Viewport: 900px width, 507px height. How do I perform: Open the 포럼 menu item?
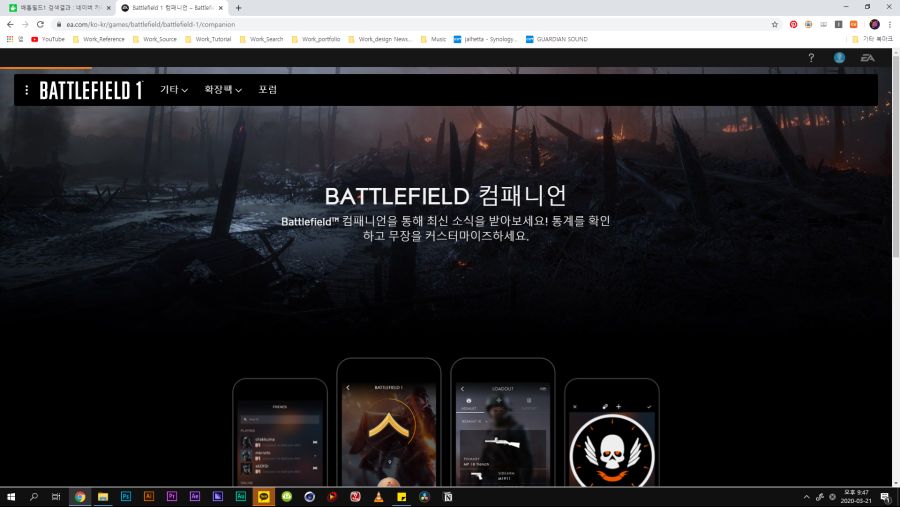click(x=267, y=90)
